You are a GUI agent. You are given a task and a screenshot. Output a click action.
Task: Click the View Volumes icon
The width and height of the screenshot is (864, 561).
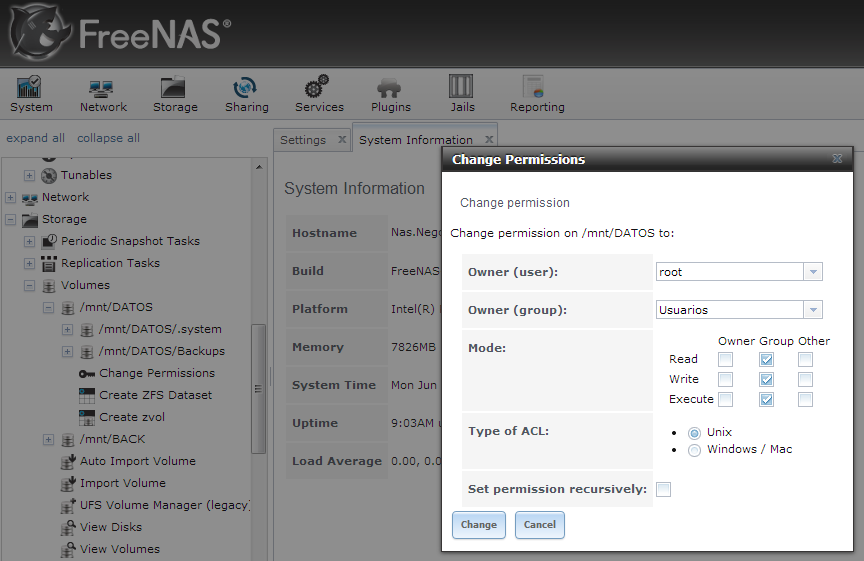point(68,550)
